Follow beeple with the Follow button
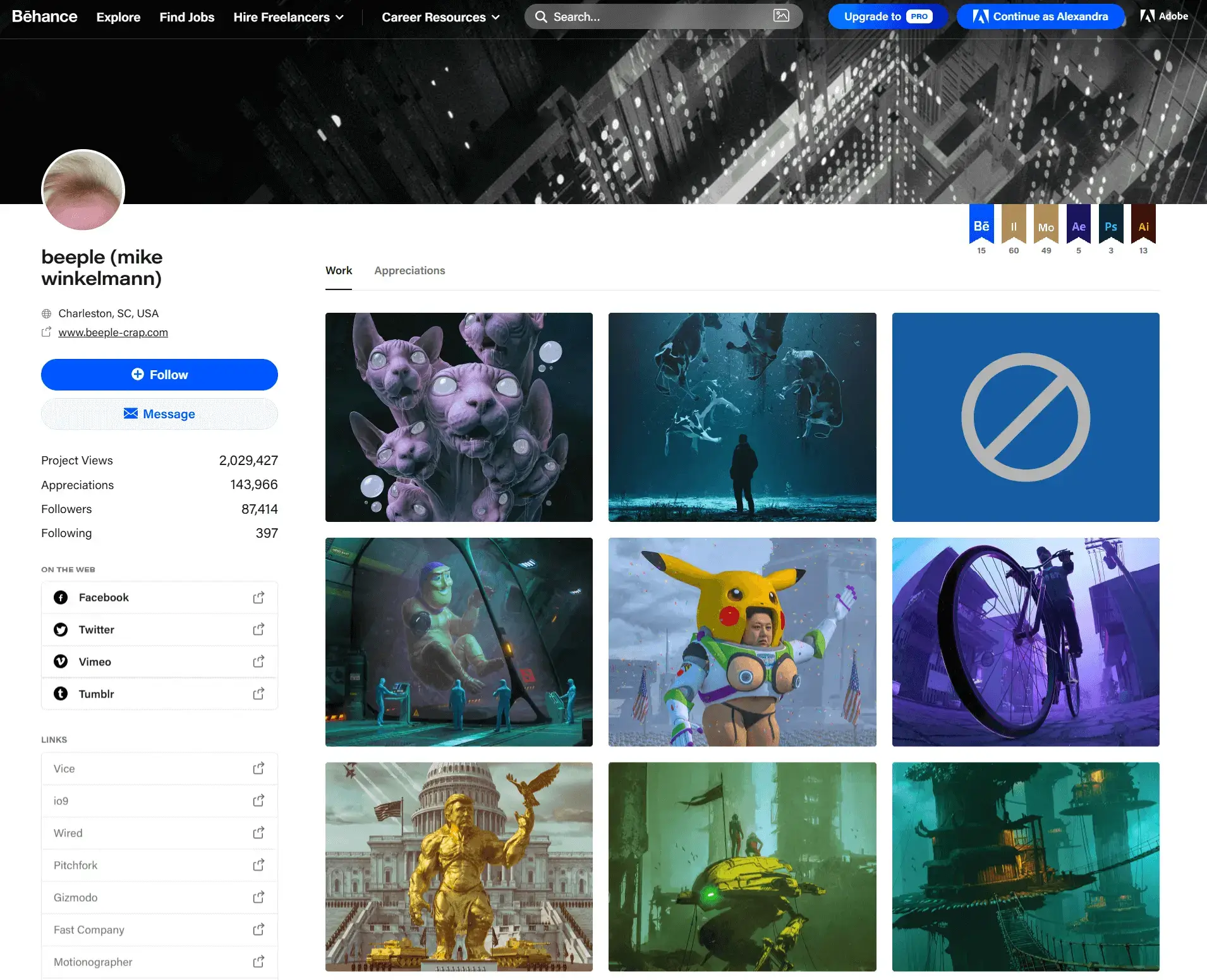The width and height of the screenshot is (1207, 980). [159, 375]
